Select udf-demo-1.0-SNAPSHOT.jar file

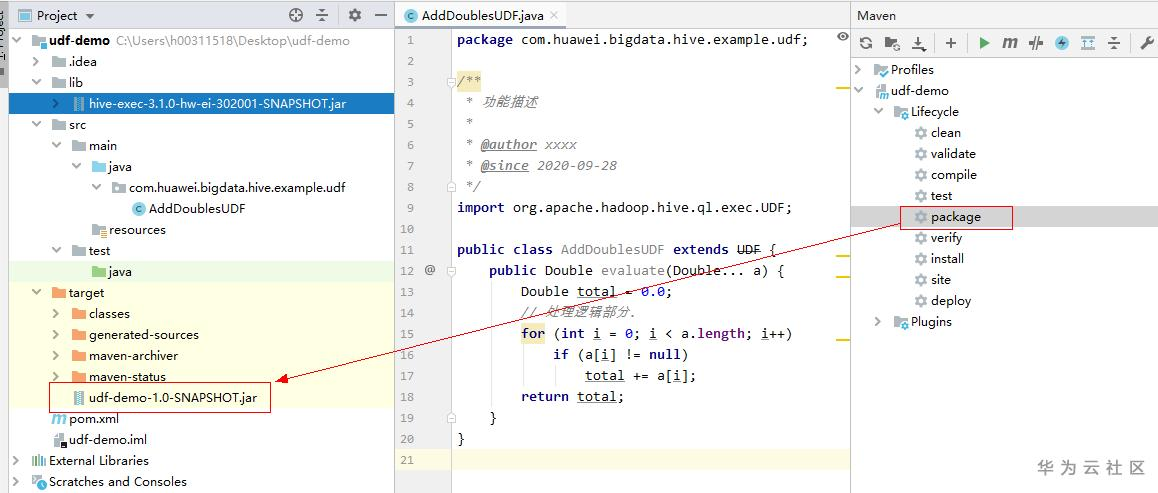coord(165,398)
